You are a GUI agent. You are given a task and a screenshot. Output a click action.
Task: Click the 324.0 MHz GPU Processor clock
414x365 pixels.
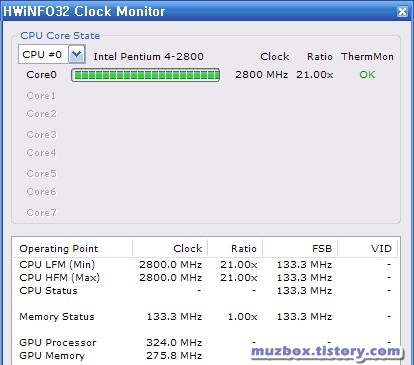174,343
